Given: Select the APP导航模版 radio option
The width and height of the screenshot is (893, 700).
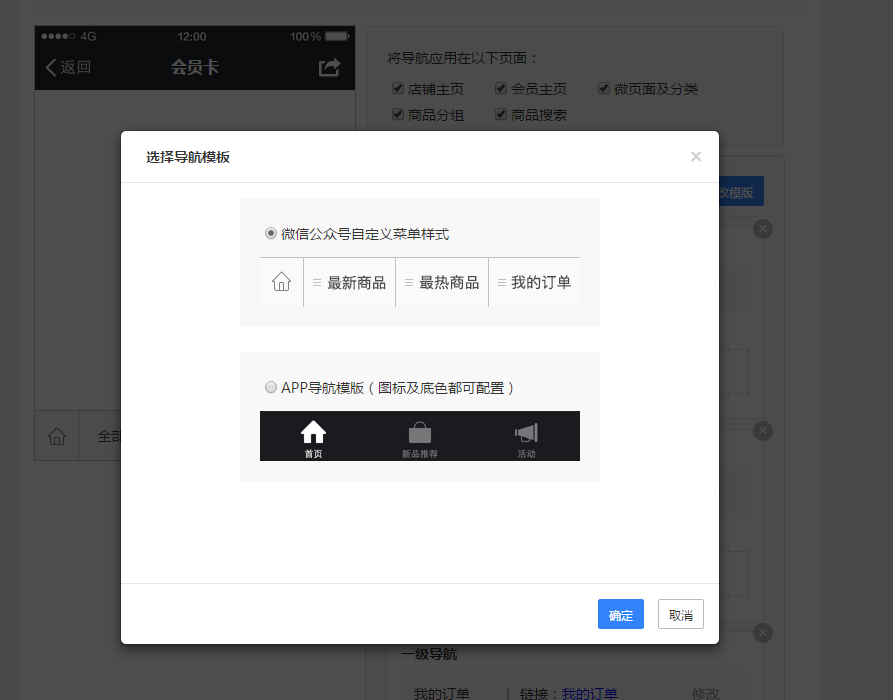Looking at the screenshot, I should (x=270, y=387).
